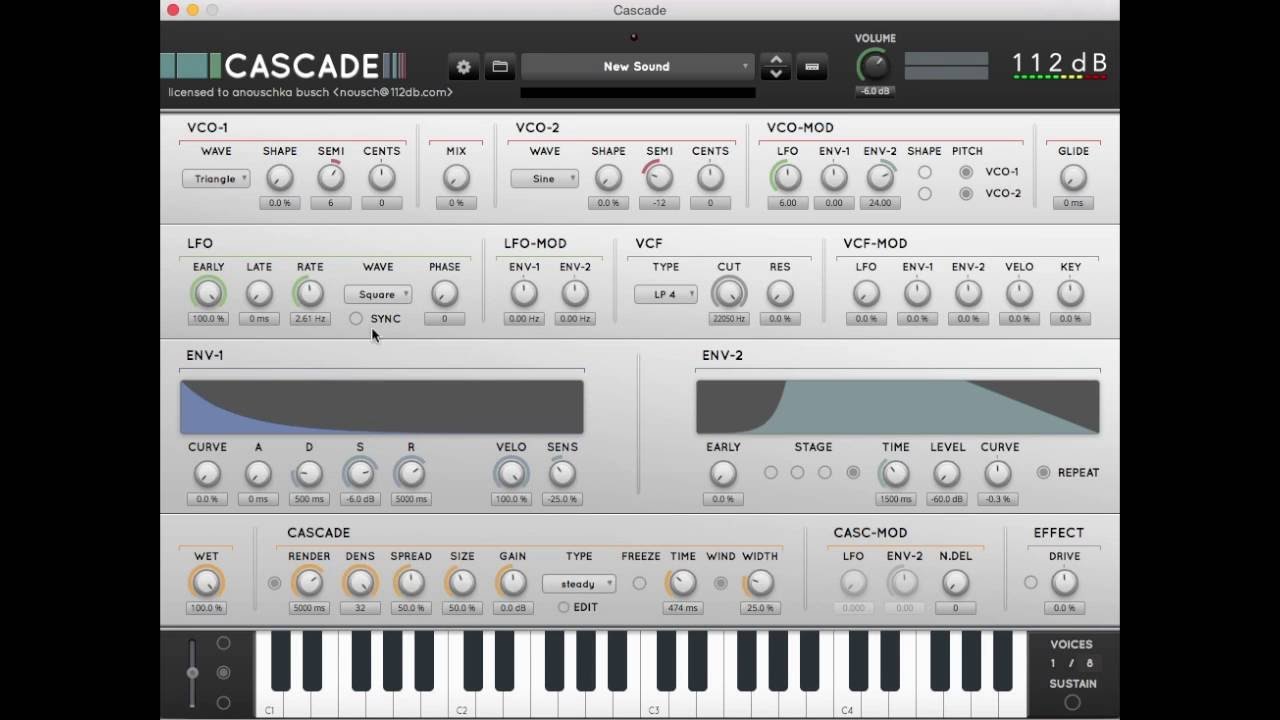Screen dimensions: 1280x720
Task: Toggle VCO-MOD pitch for VCO-1
Action: [x=966, y=172]
